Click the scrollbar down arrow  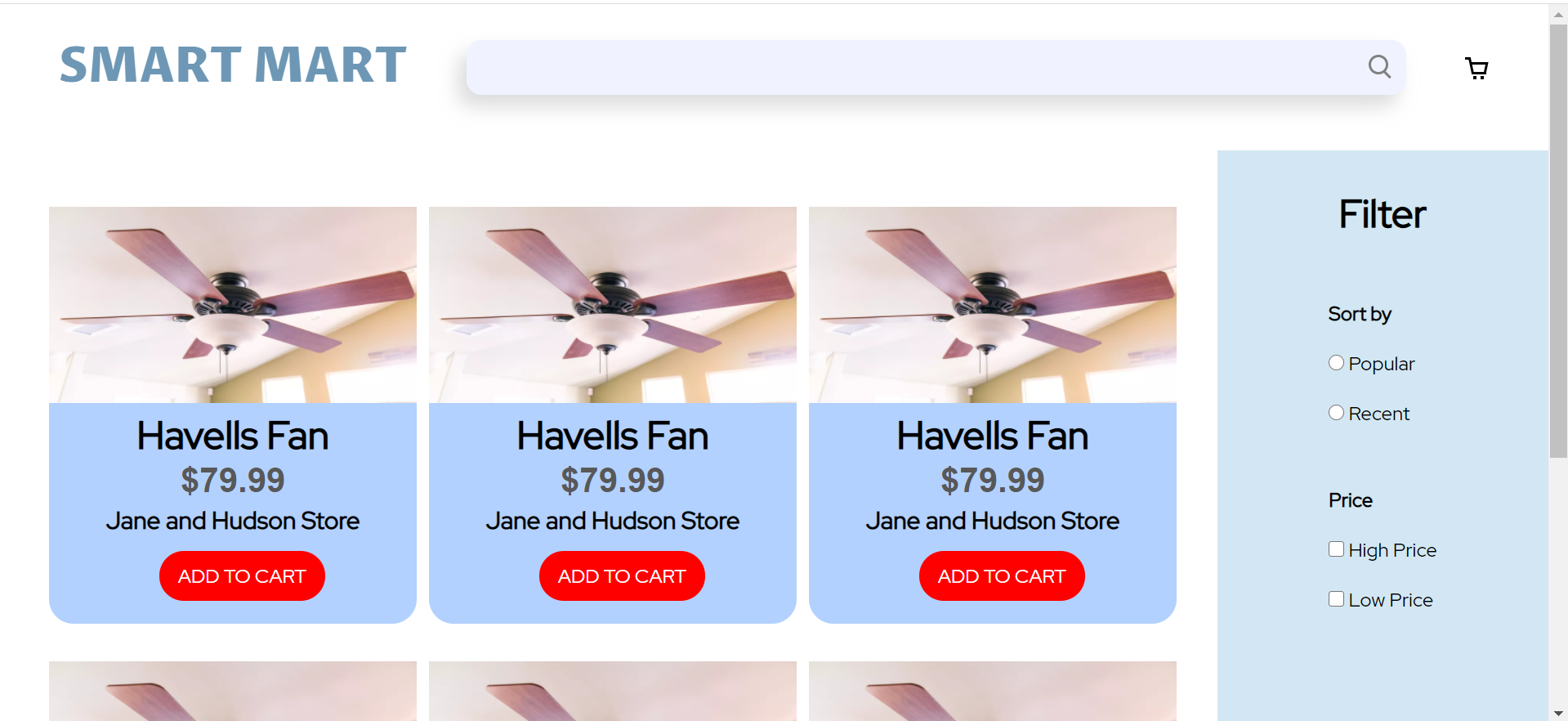coord(1558,714)
